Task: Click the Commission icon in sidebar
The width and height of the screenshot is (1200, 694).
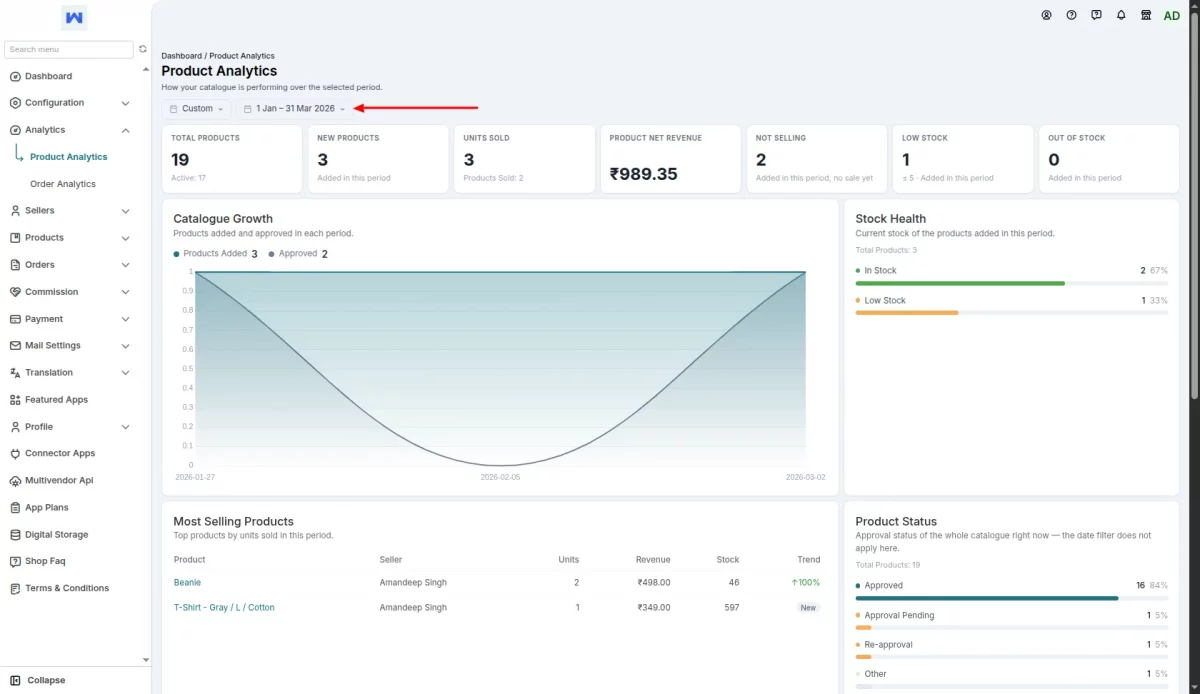Action: pyautogui.click(x=15, y=292)
